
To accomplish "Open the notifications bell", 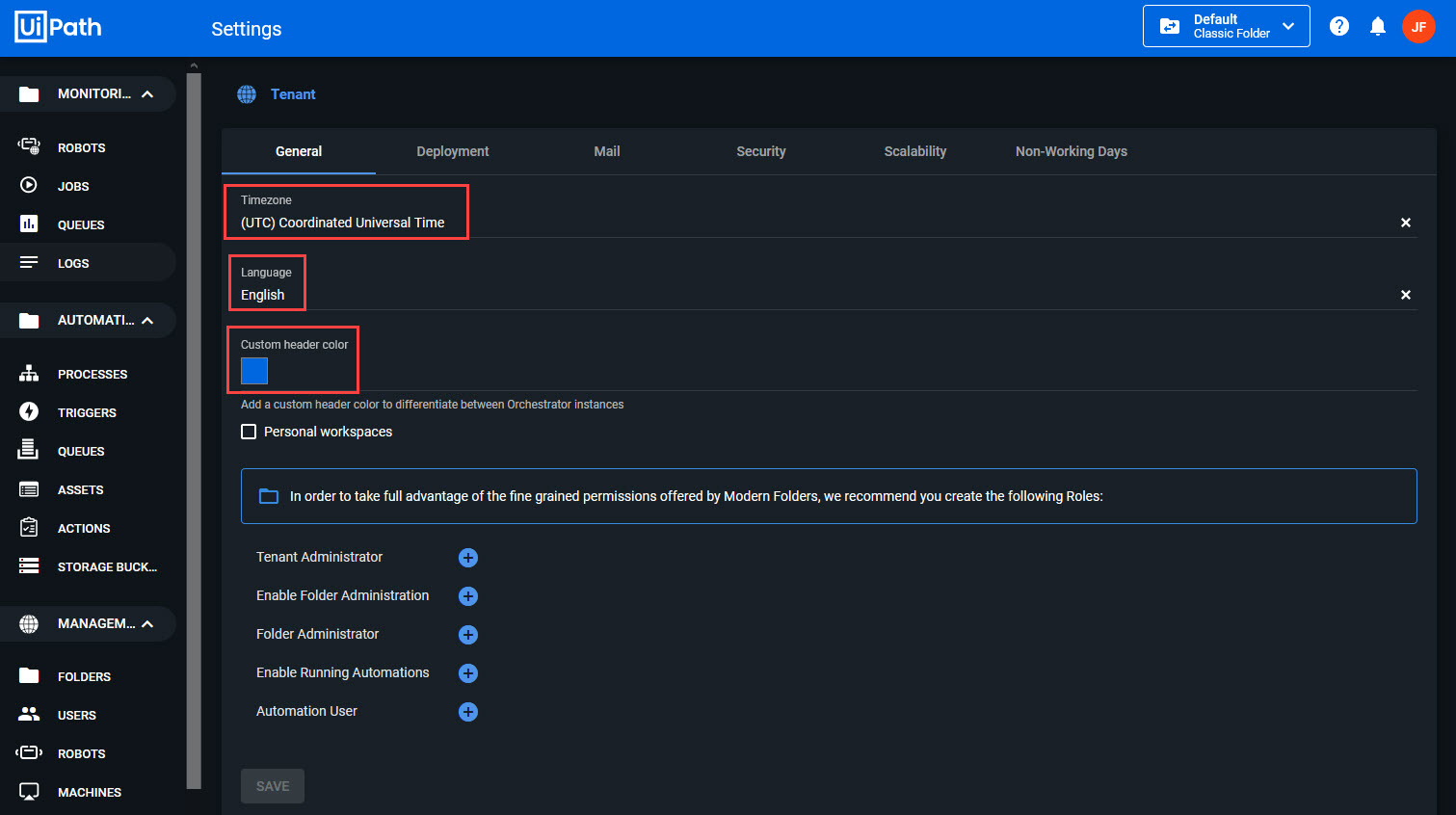I will [1378, 27].
